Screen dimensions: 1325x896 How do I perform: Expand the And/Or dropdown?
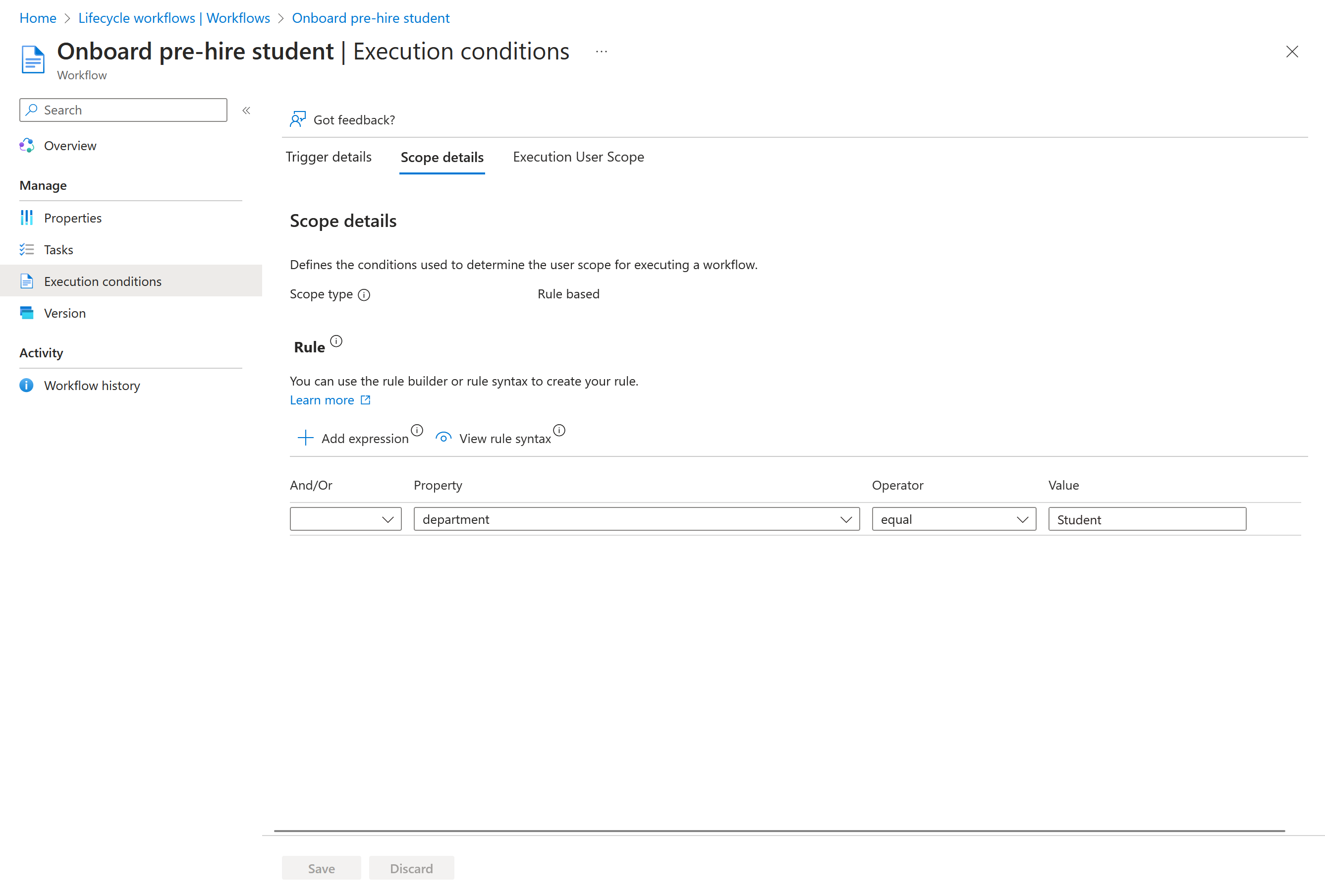click(345, 519)
